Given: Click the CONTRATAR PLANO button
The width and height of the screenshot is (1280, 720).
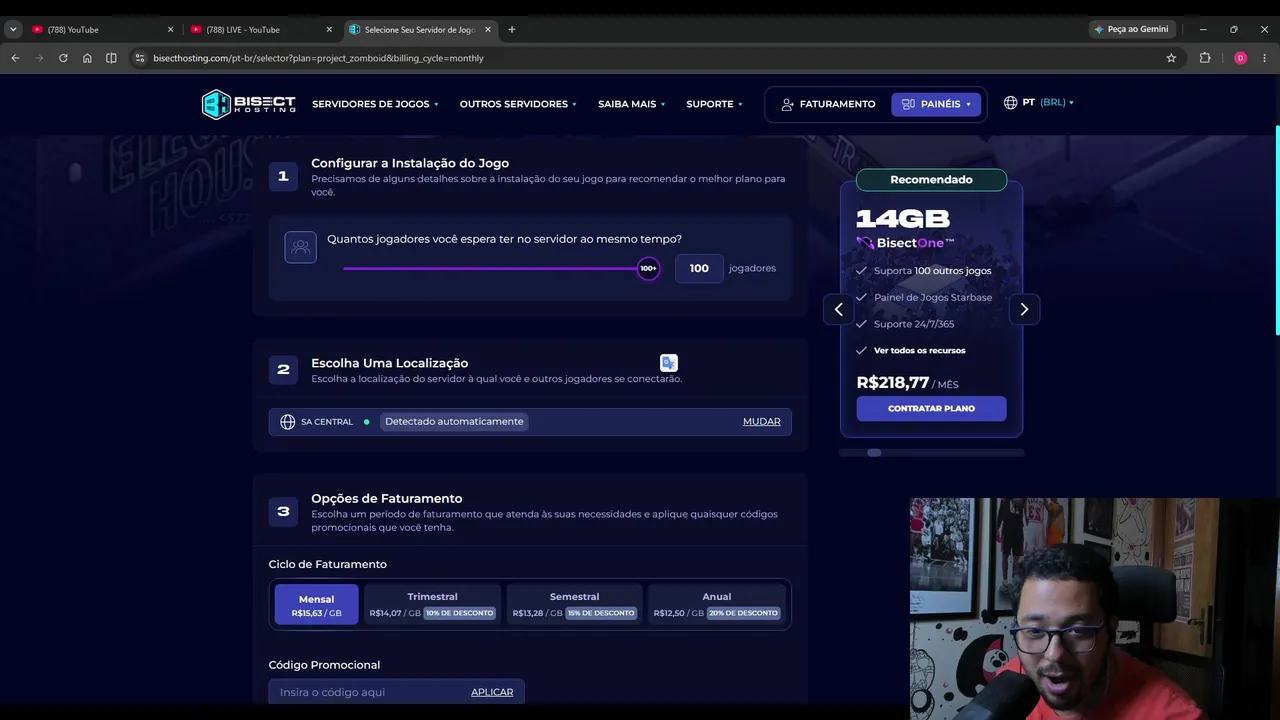Looking at the screenshot, I should (x=931, y=408).
